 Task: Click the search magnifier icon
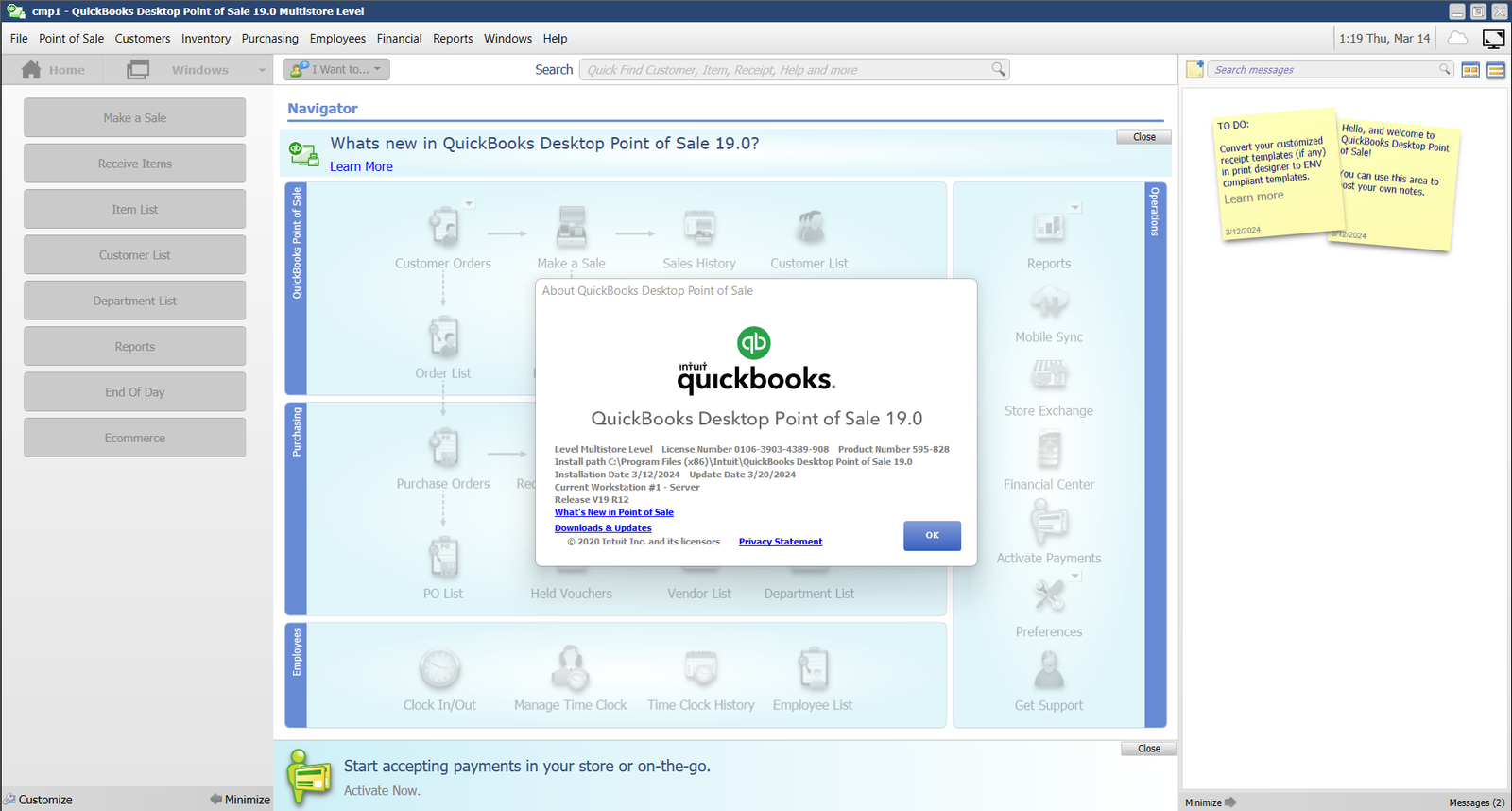(999, 69)
